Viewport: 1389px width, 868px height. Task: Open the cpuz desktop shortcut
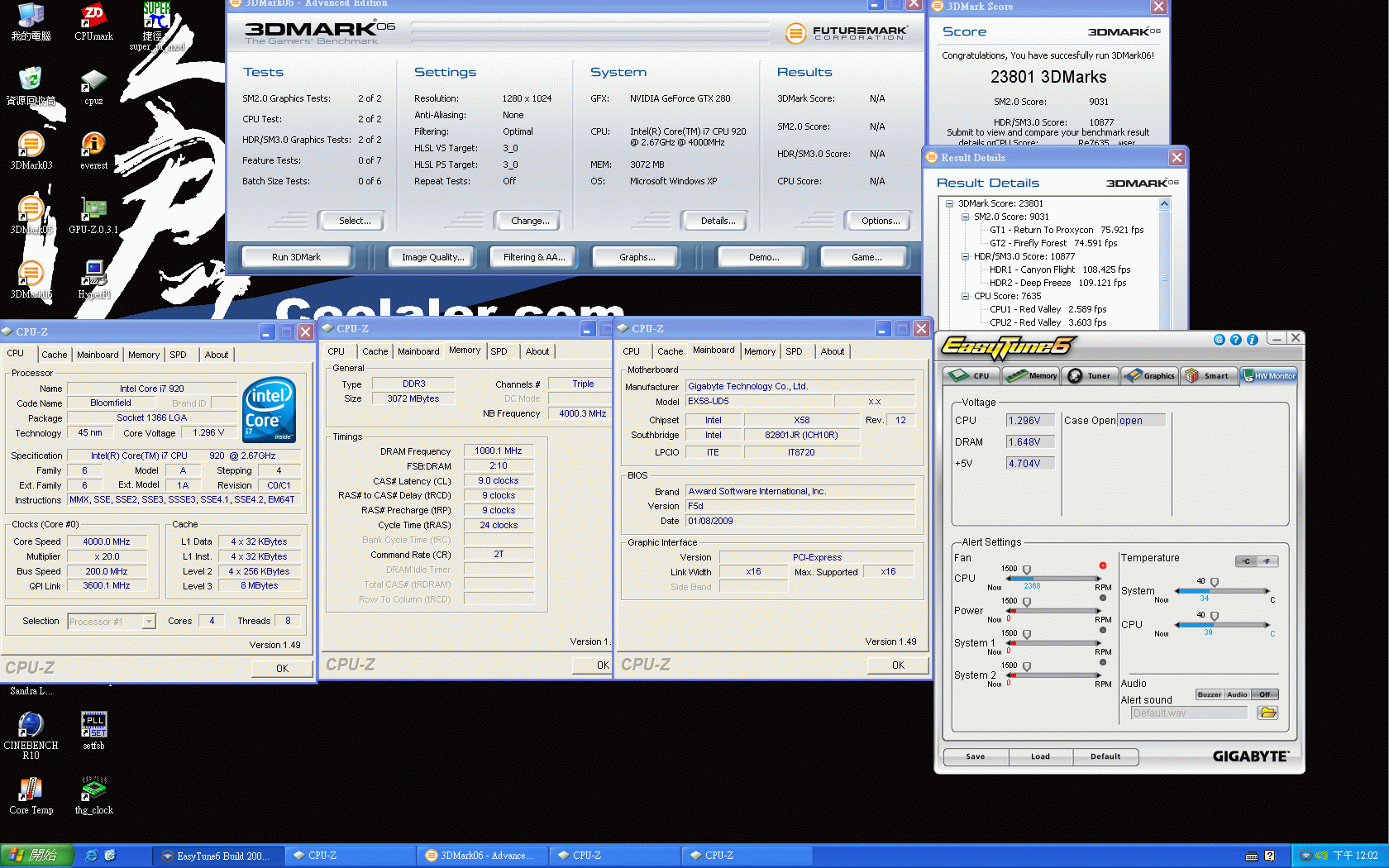93,88
